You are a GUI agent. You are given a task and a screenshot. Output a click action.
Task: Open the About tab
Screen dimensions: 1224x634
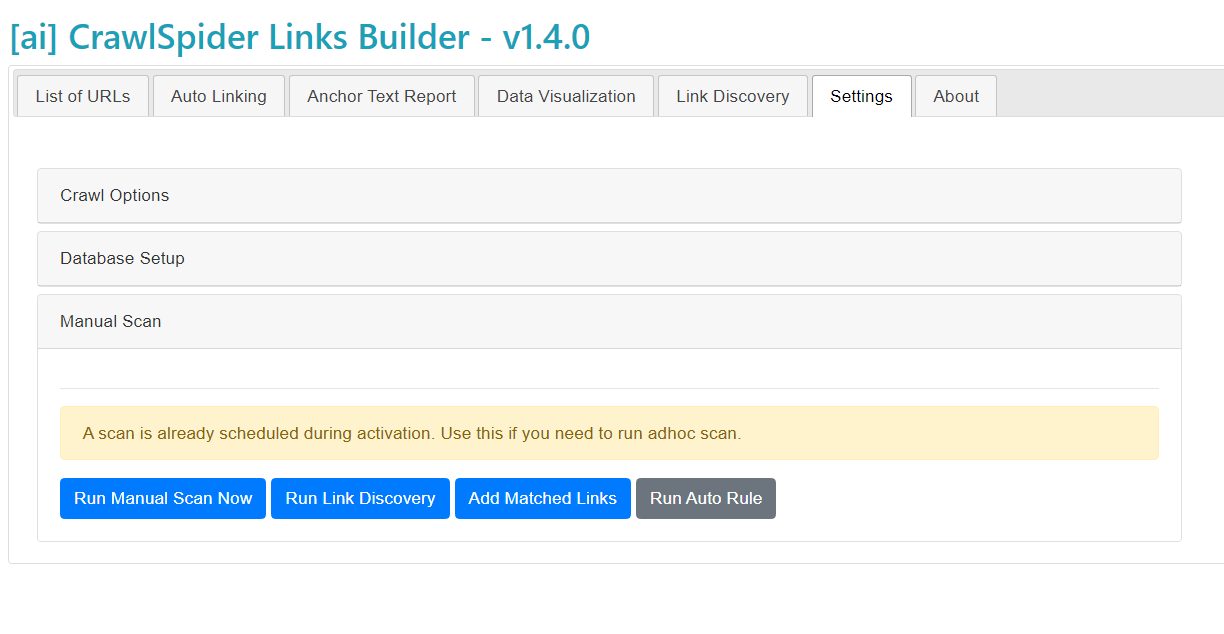click(x=955, y=96)
